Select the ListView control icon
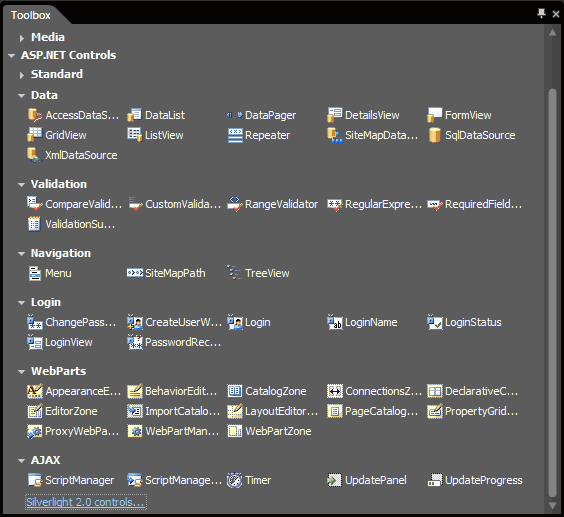Image resolution: width=564 pixels, height=517 pixels. pos(135,135)
